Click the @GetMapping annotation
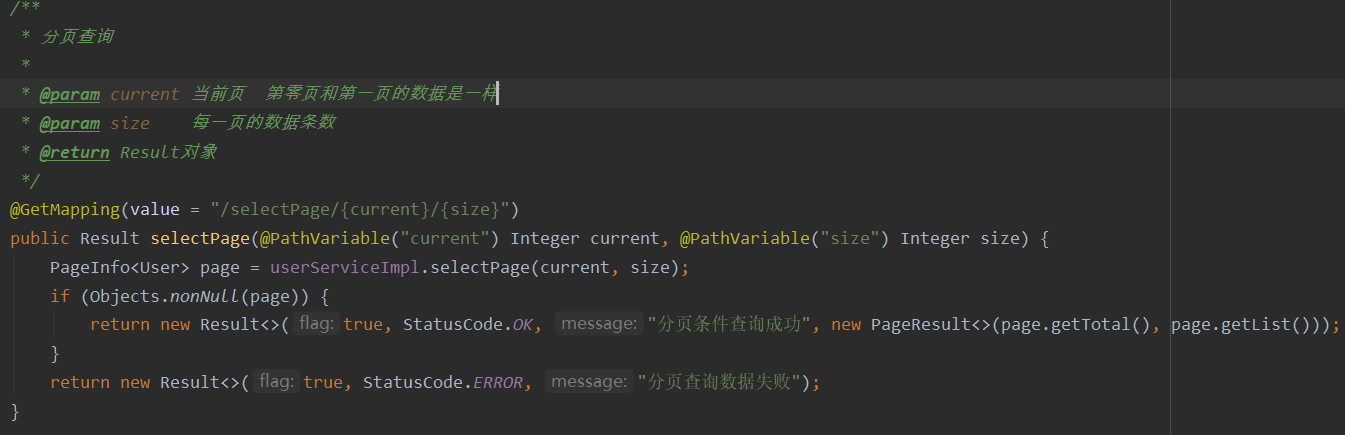This screenshot has height=435, width=1345. (65, 210)
